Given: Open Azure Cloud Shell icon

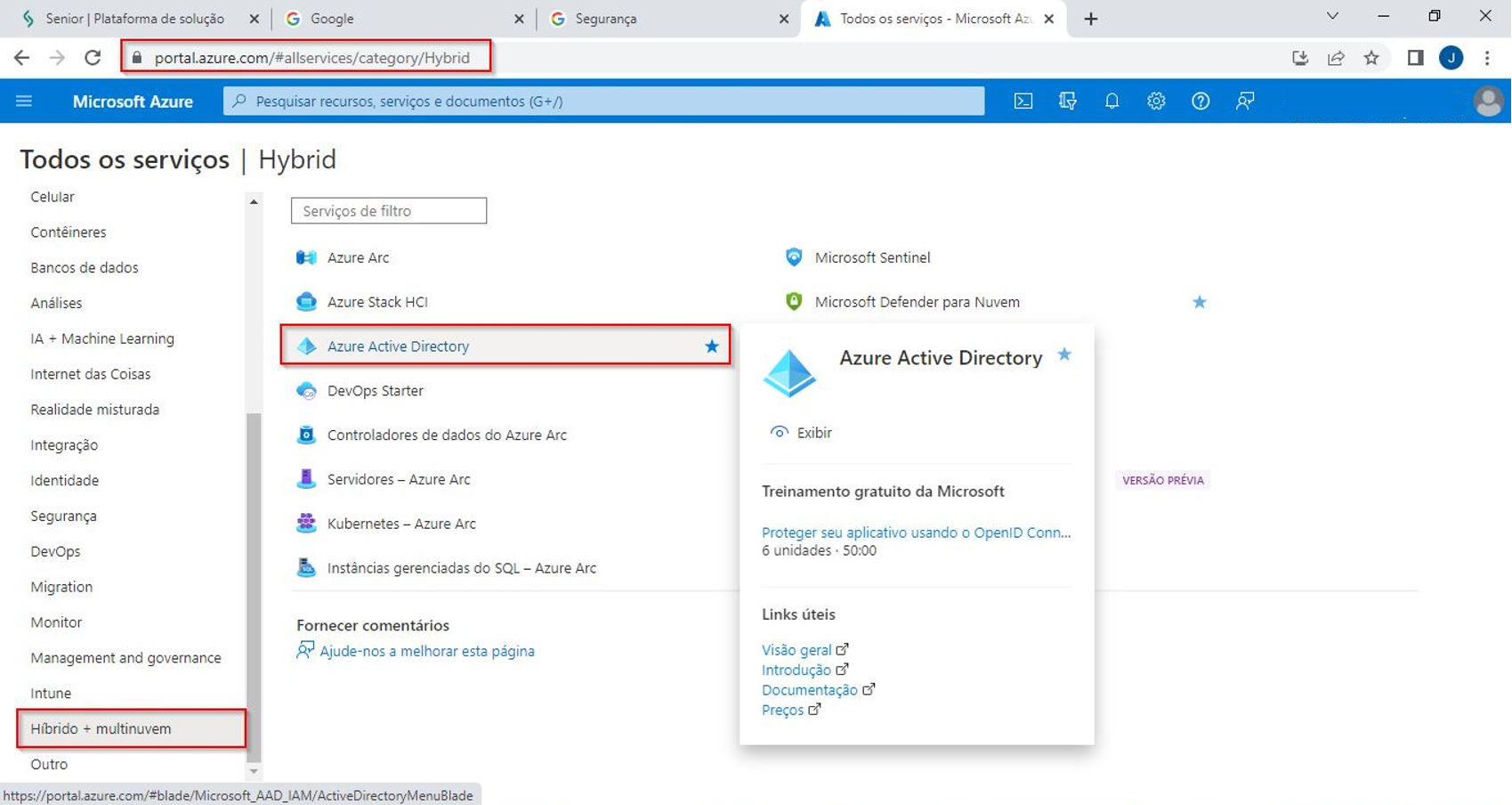Looking at the screenshot, I should click(1023, 102).
